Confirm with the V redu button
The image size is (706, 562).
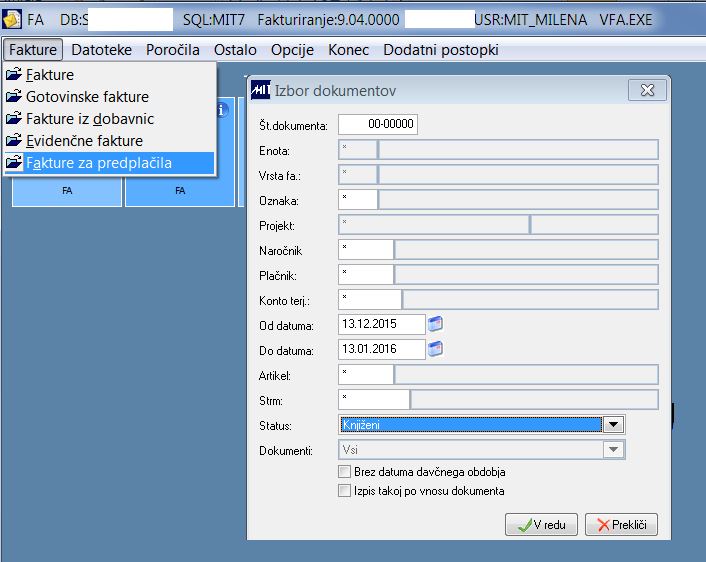(541, 525)
